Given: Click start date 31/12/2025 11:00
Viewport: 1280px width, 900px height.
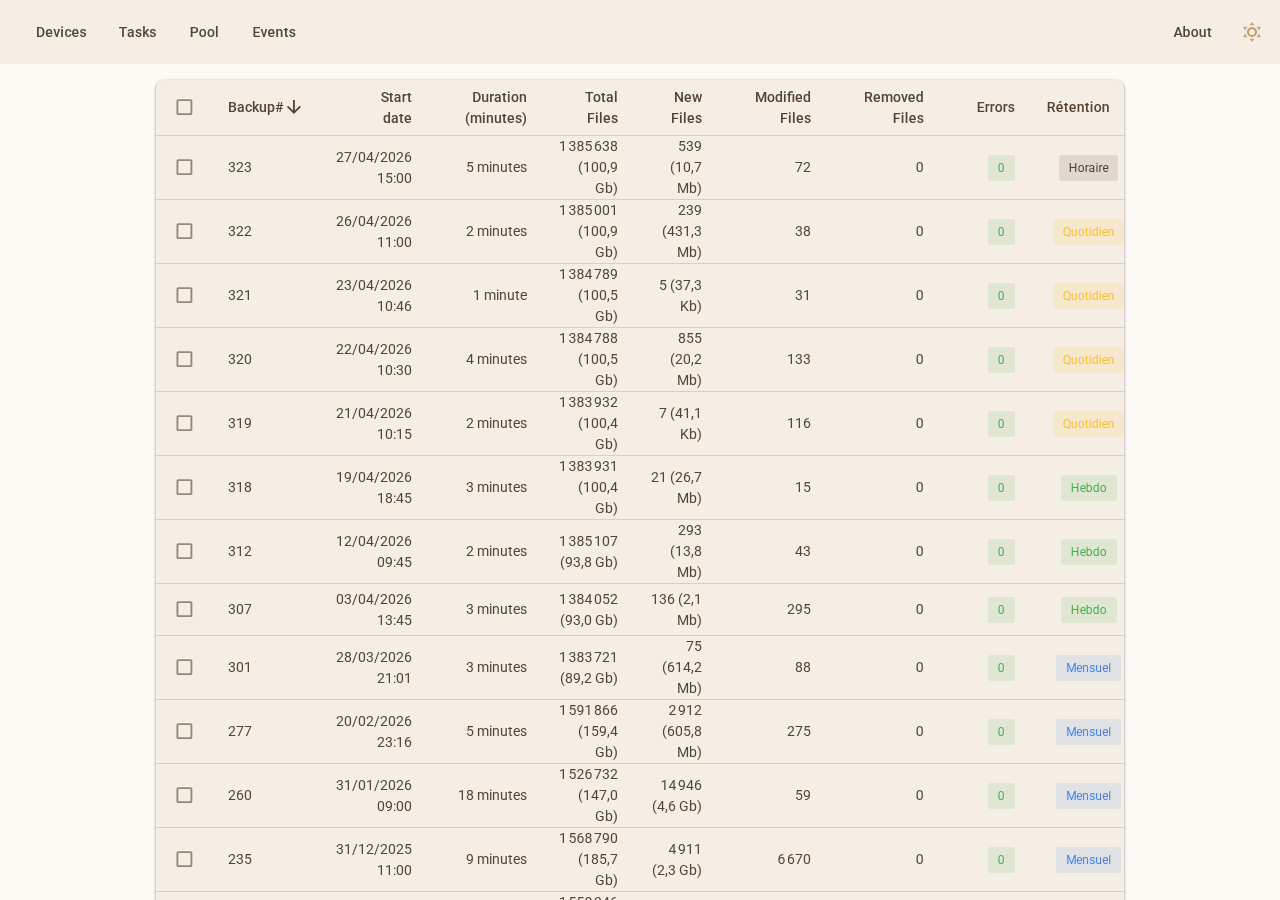Looking at the screenshot, I should click(x=374, y=859).
